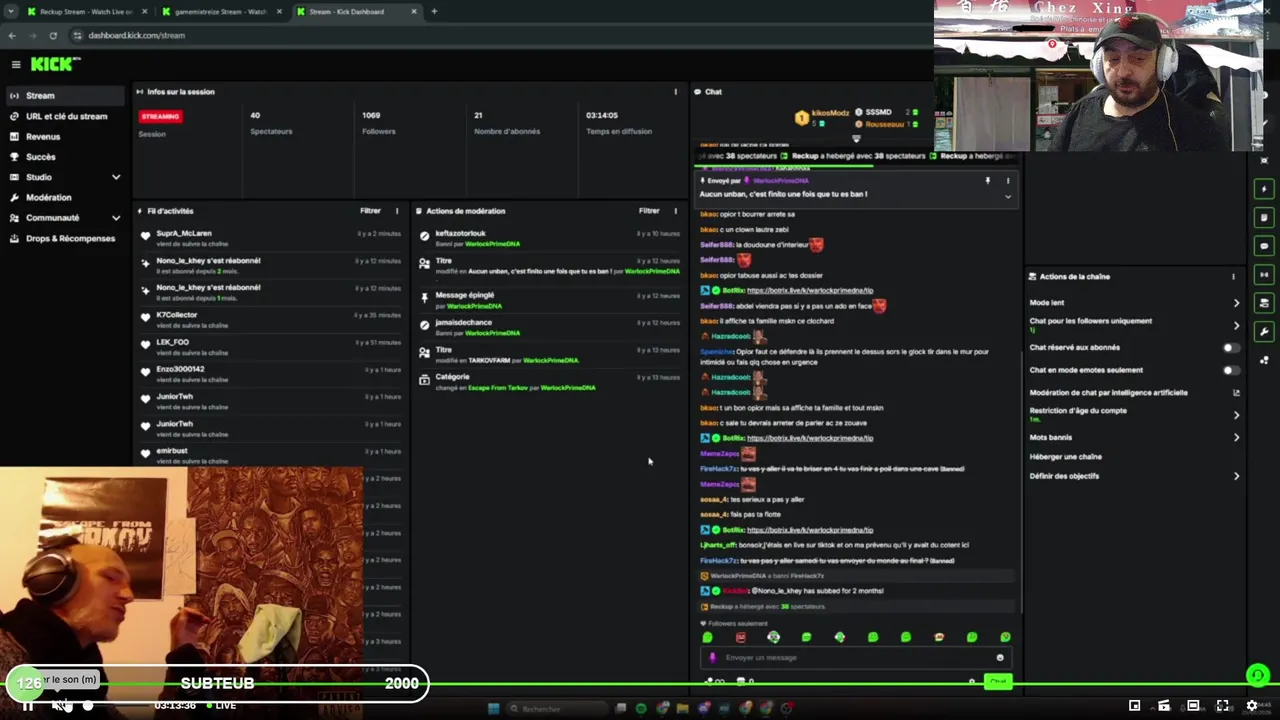The height and width of the screenshot is (720, 1280).
Task: Open Modération in the sidebar
Action: (x=66, y=198)
